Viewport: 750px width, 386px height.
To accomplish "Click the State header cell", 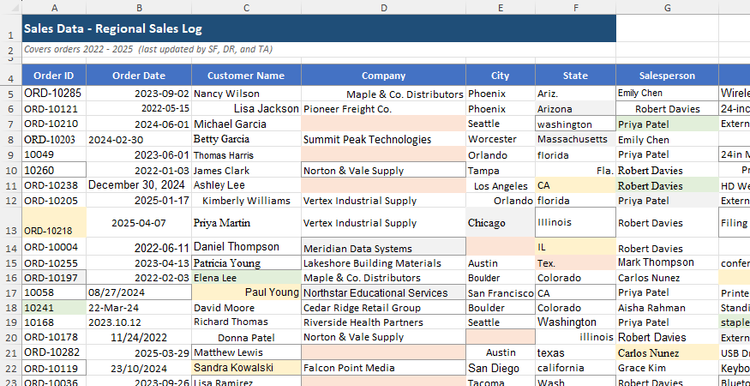I will (x=575, y=76).
